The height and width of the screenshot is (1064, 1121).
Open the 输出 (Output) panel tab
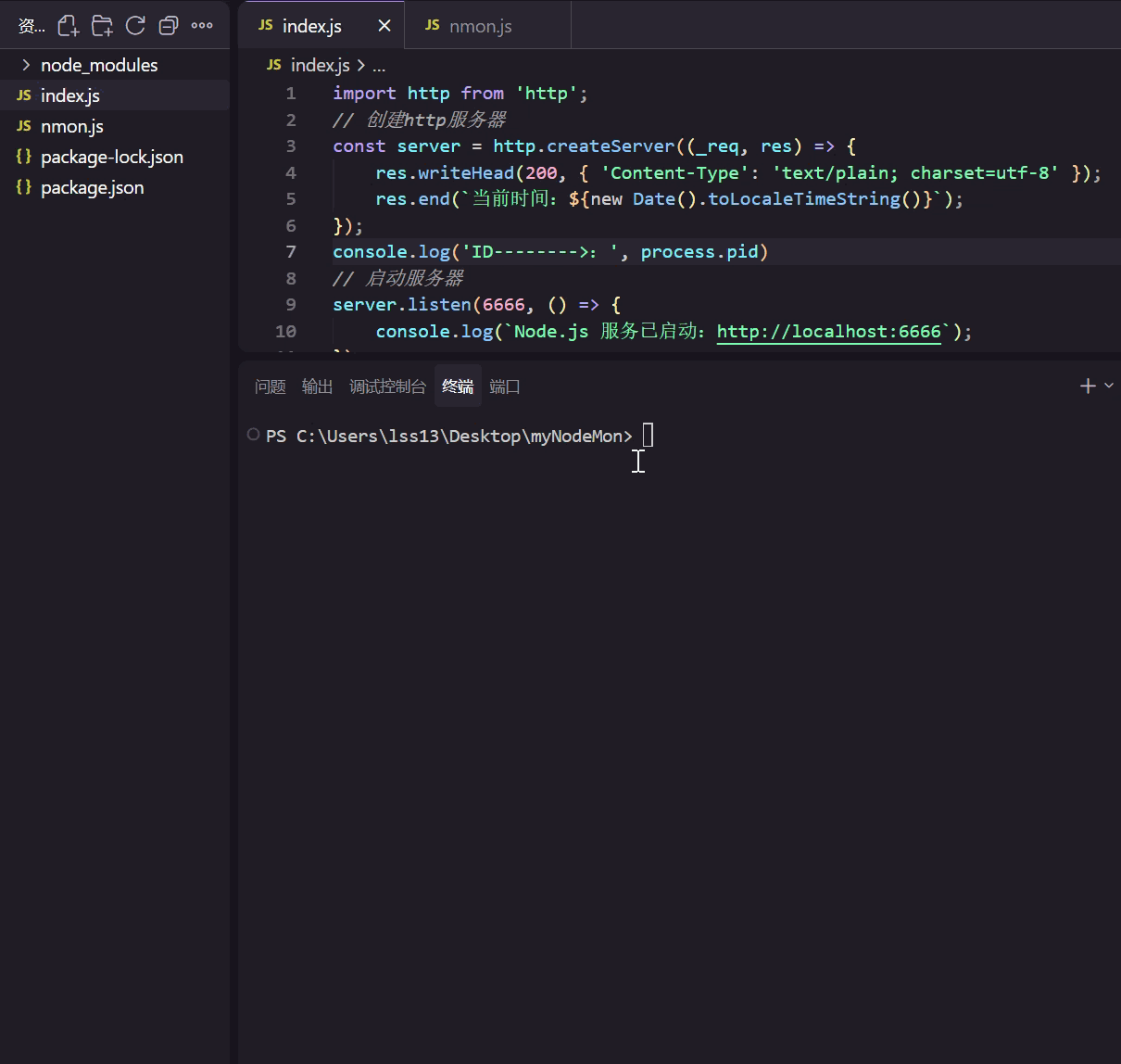[x=317, y=386]
